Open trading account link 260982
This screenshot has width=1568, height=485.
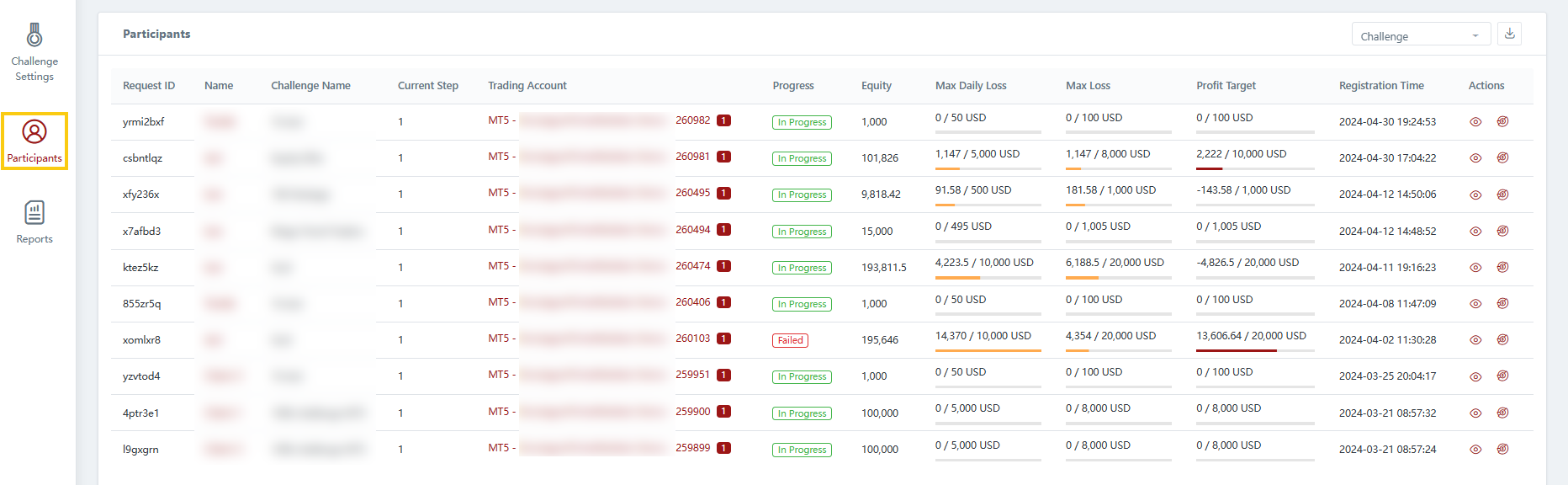point(692,120)
